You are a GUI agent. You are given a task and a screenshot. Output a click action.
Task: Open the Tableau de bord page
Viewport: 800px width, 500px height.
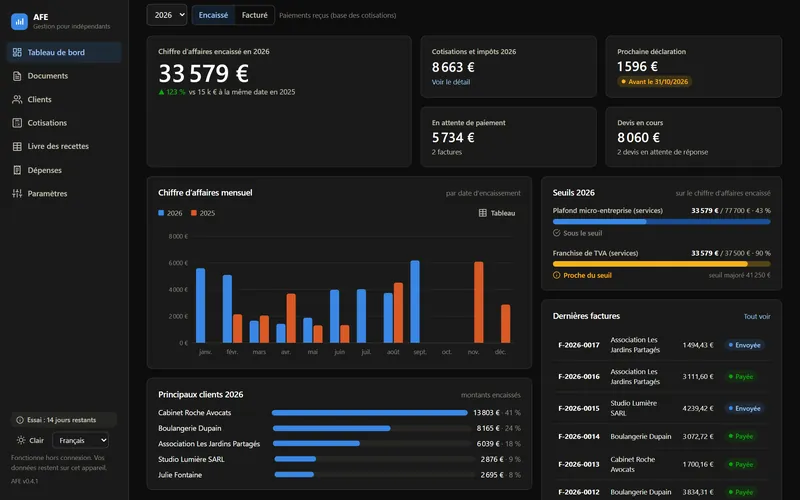64,52
